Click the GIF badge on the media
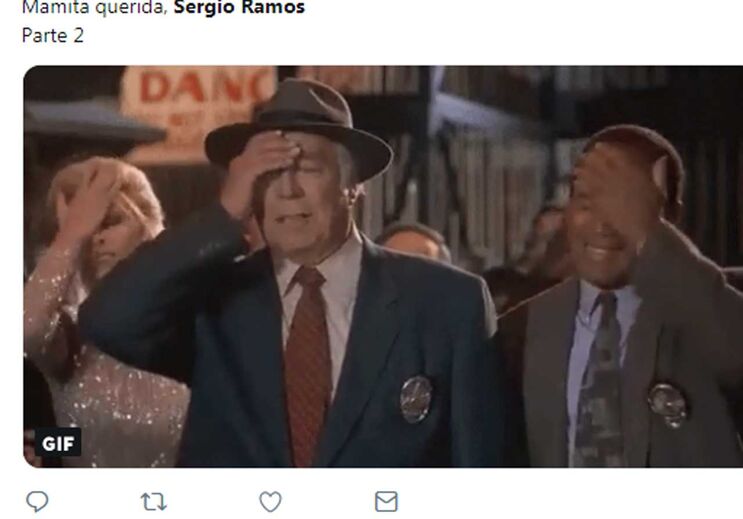Viewport: 743px width, 519px height. (58, 444)
